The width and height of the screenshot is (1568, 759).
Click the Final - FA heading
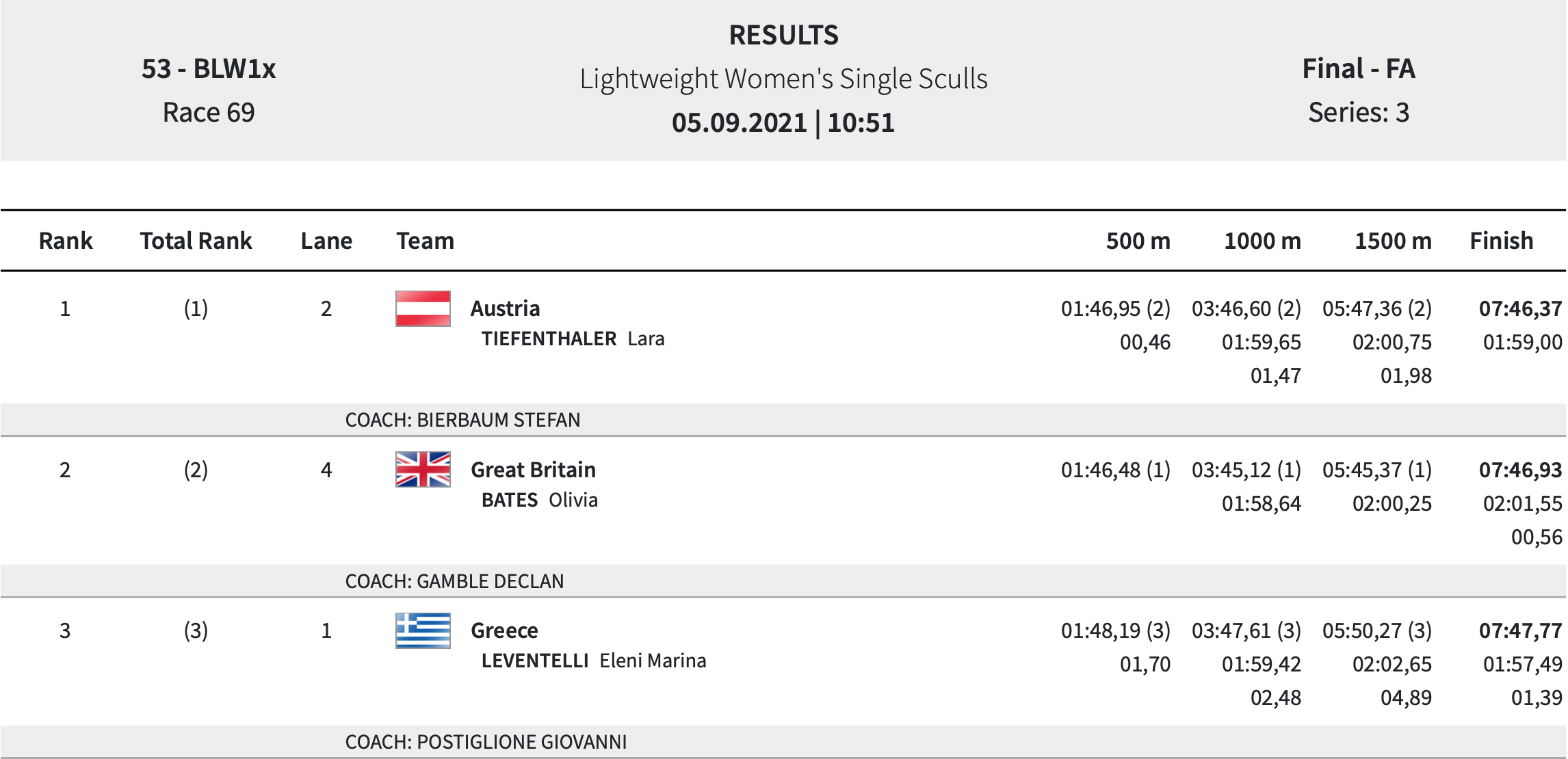click(1359, 68)
